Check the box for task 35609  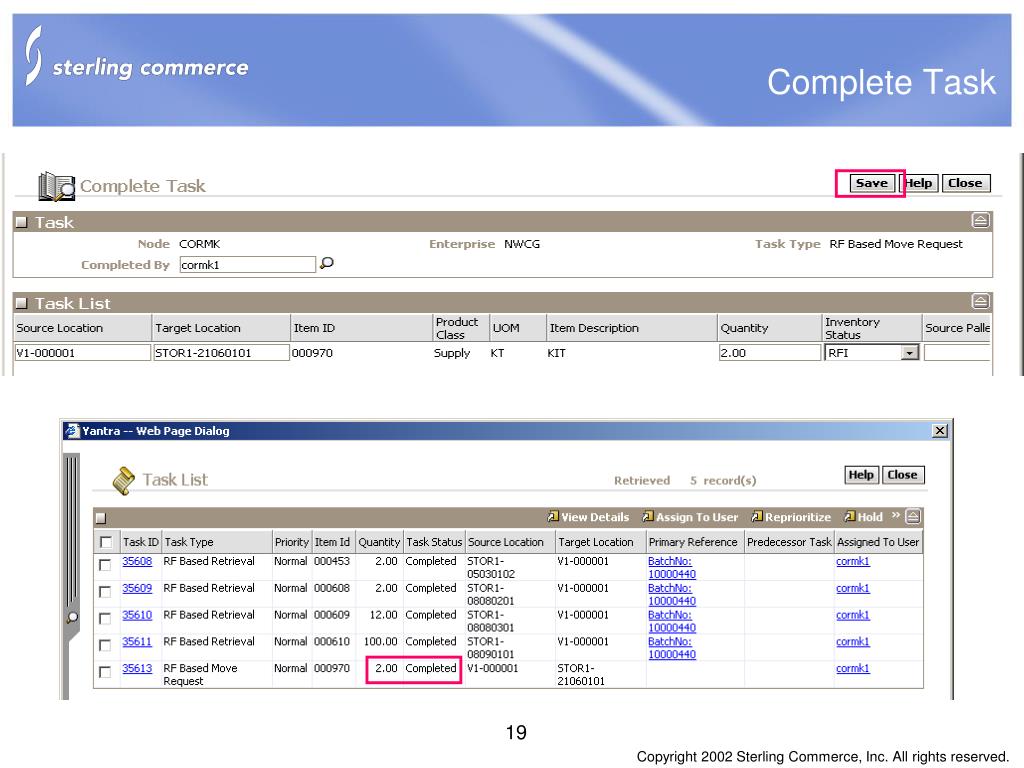point(105,592)
